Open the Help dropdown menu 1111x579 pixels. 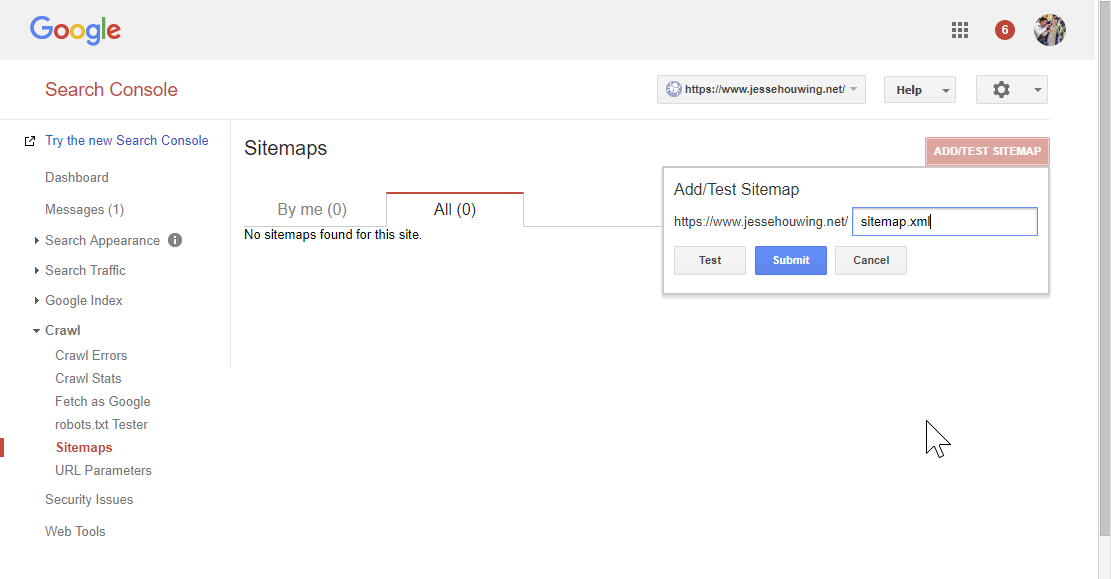[x=920, y=90]
